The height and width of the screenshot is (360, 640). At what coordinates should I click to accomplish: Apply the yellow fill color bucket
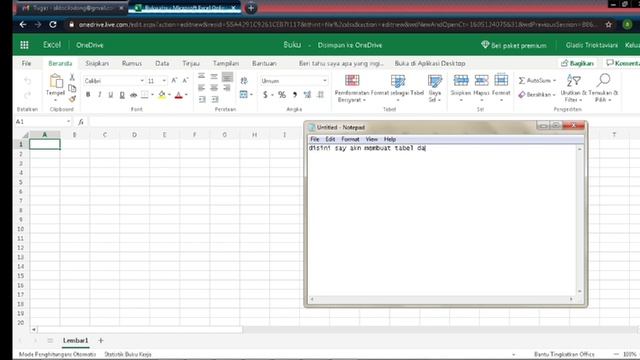tap(162, 95)
